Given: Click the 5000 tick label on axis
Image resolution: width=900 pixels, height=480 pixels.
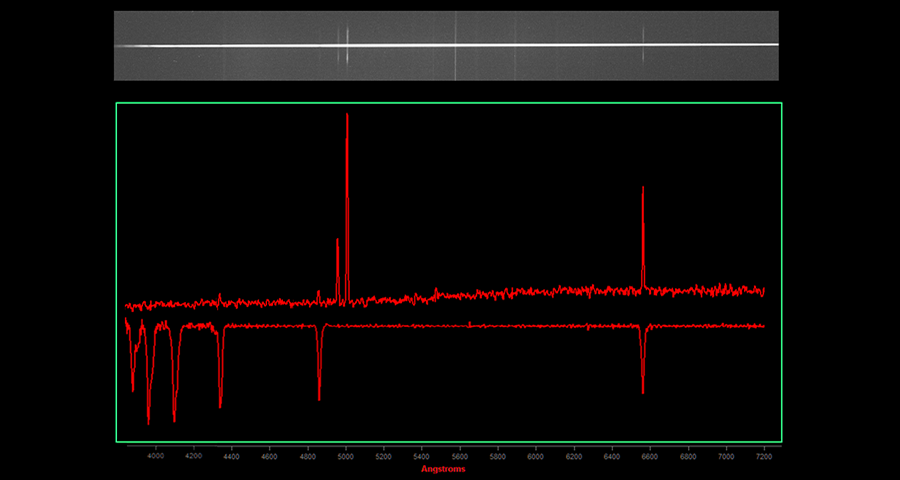Looking at the screenshot, I should tap(345, 455).
